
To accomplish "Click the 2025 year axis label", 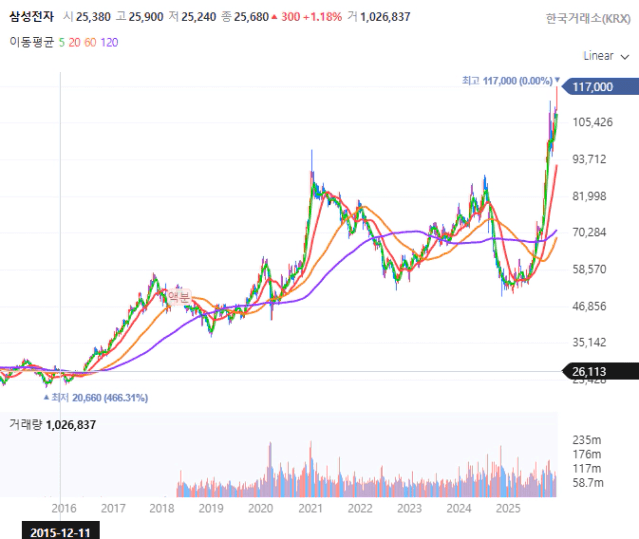I will 508,508.
